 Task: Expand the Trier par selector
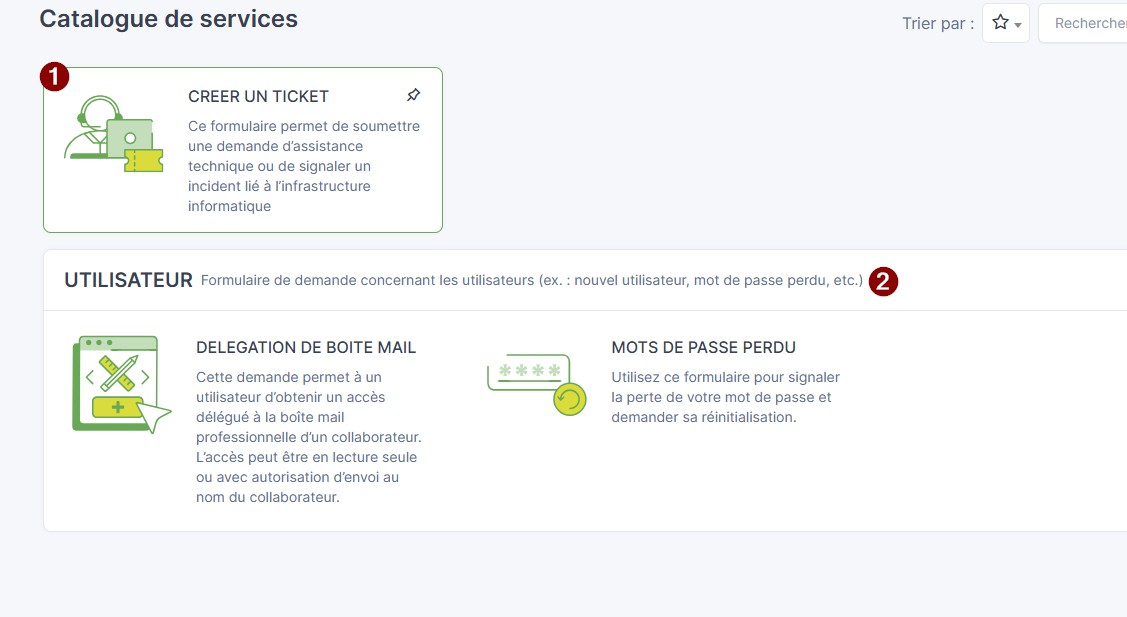click(1005, 22)
